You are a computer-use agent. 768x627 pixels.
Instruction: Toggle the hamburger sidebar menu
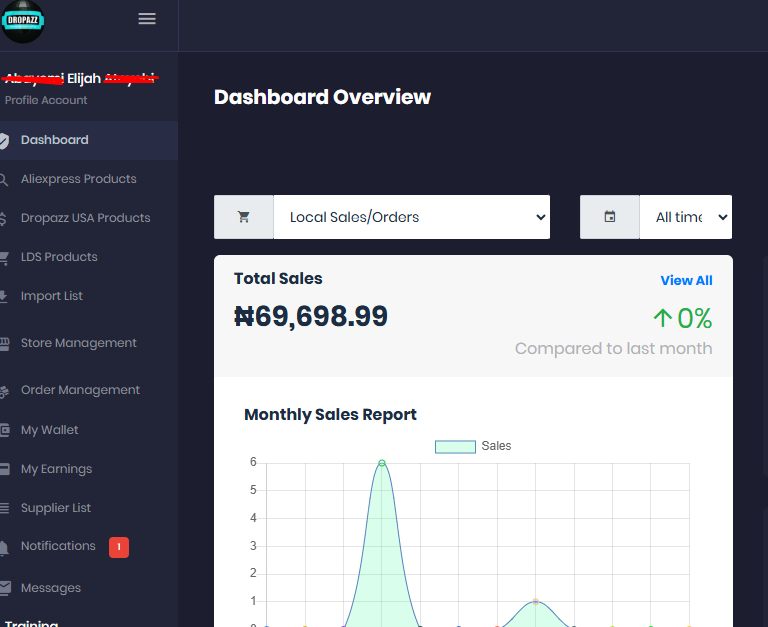coord(147,19)
